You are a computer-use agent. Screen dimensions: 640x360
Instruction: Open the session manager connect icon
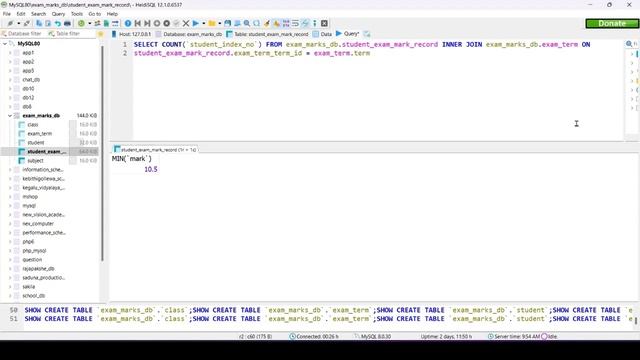(10, 23)
